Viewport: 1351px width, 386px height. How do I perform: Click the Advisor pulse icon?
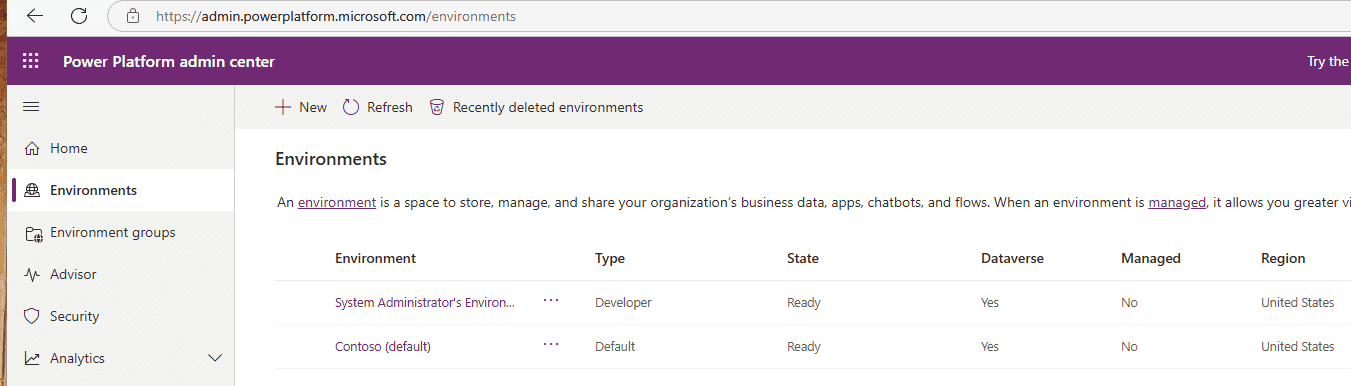(32, 274)
